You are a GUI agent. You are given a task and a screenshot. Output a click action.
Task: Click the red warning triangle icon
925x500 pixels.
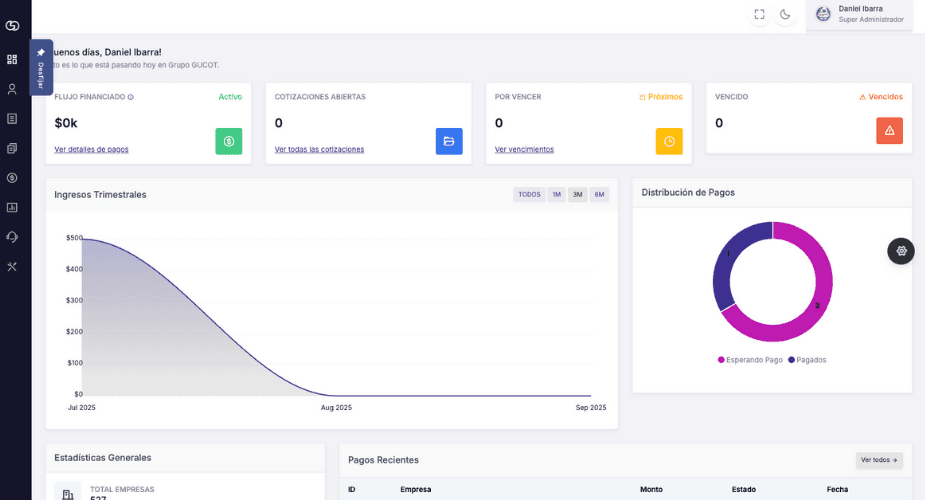click(x=889, y=131)
